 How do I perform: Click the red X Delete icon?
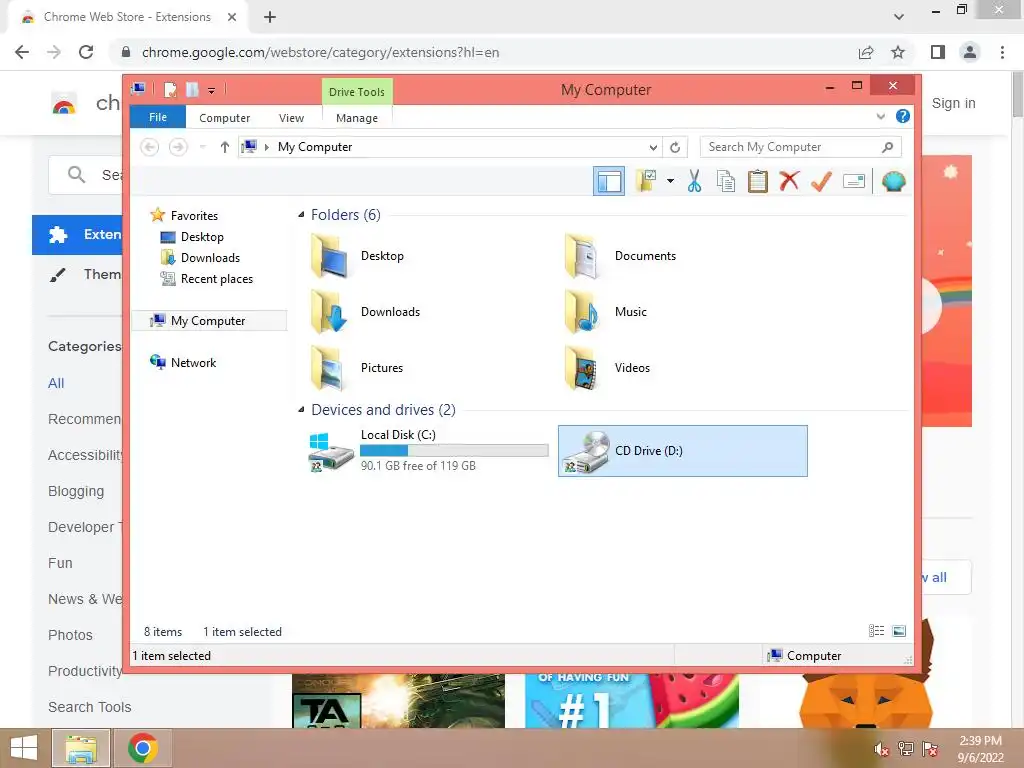[789, 181]
